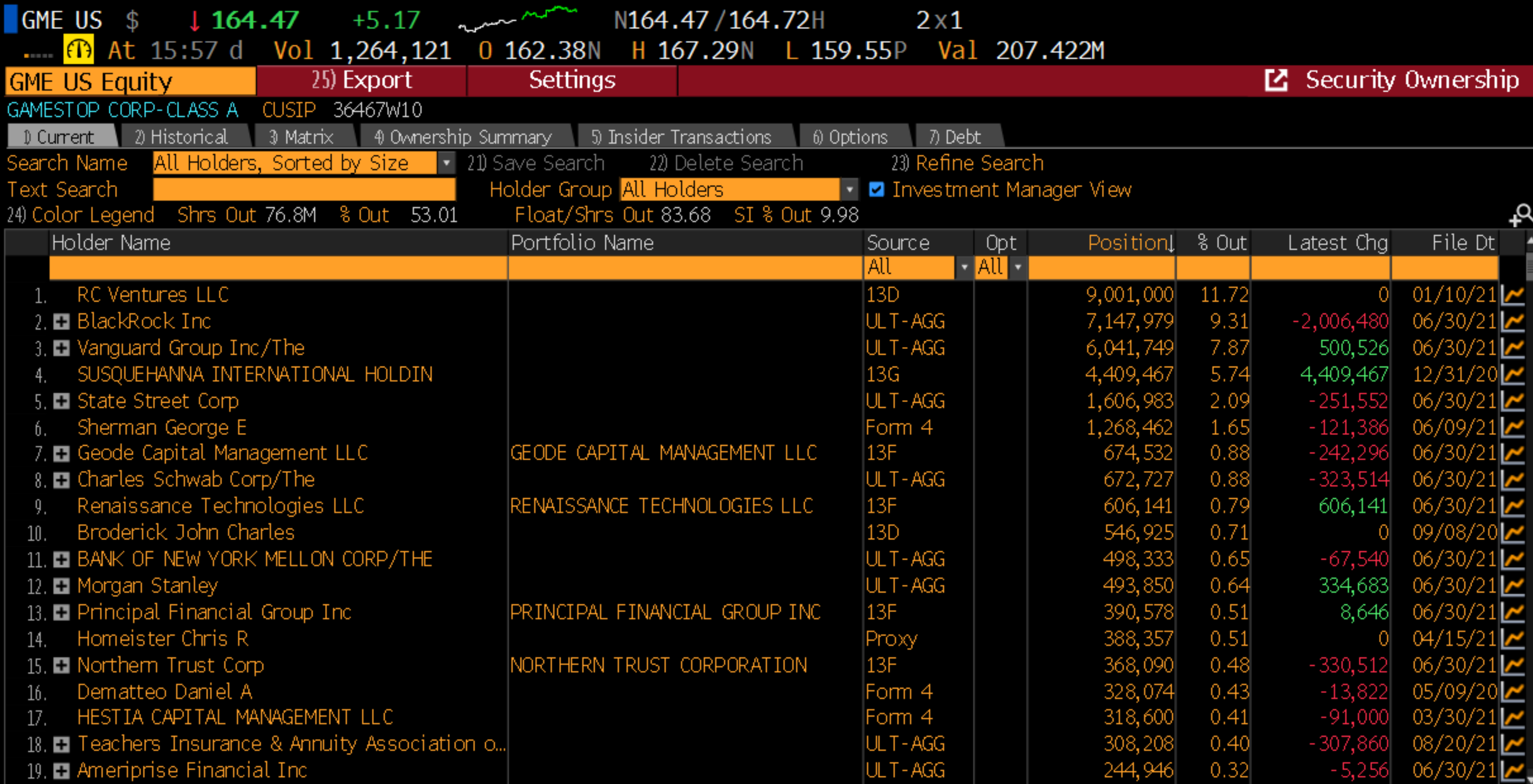The height and width of the screenshot is (784, 1533).
Task: Click the Text Search input field
Action: pyautogui.click(x=304, y=190)
